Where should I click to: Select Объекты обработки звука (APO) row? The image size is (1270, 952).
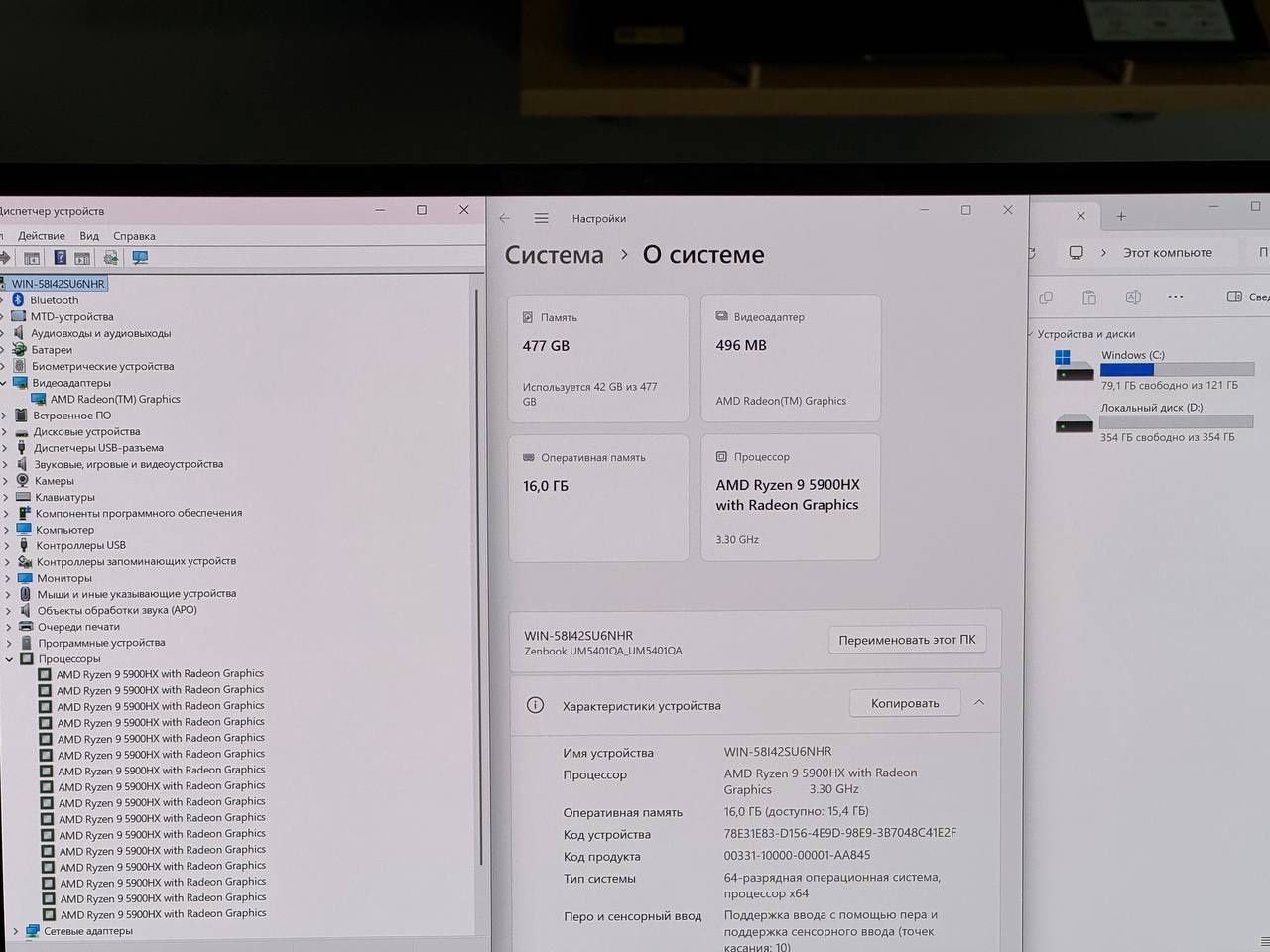tap(117, 610)
